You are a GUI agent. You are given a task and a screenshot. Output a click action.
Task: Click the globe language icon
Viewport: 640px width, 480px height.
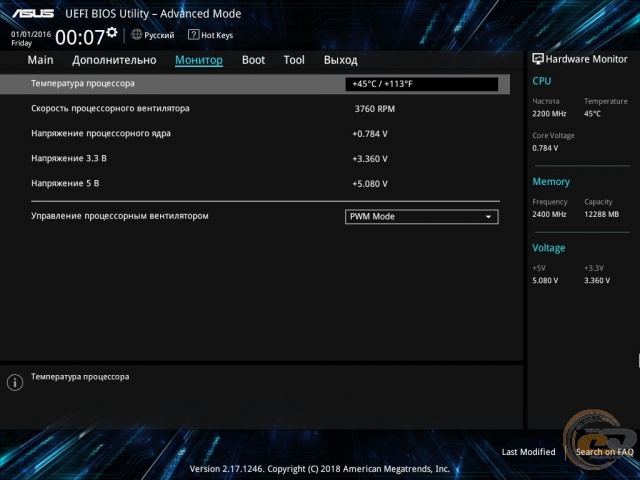click(x=137, y=35)
